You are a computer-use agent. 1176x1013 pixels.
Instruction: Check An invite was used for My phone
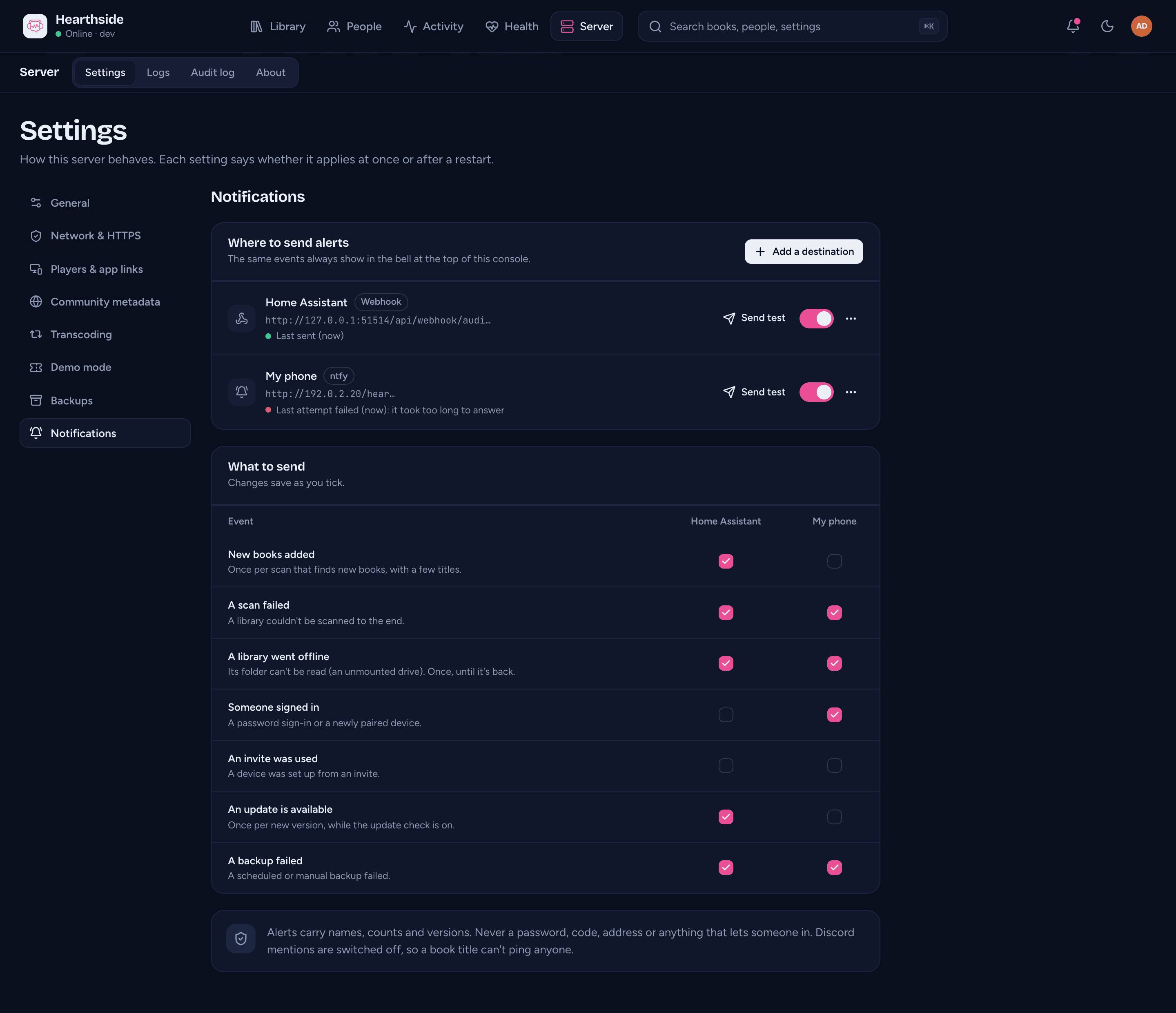coord(834,765)
